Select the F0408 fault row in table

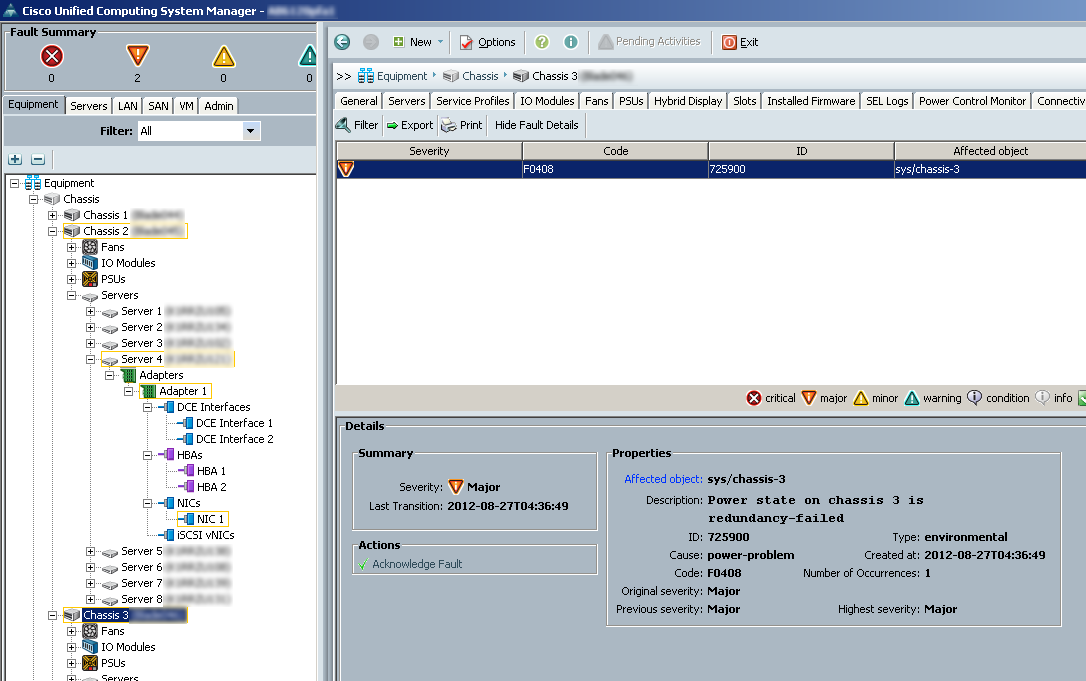(615, 169)
